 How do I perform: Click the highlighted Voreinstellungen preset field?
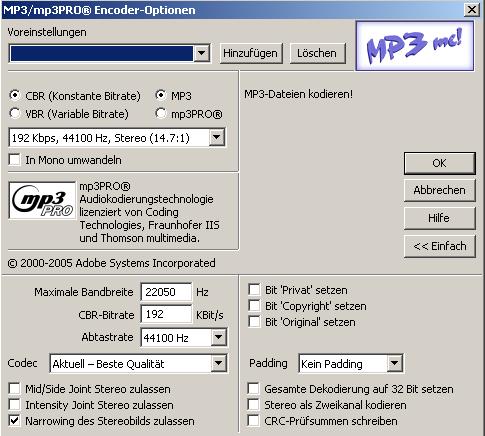coord(102,53)
